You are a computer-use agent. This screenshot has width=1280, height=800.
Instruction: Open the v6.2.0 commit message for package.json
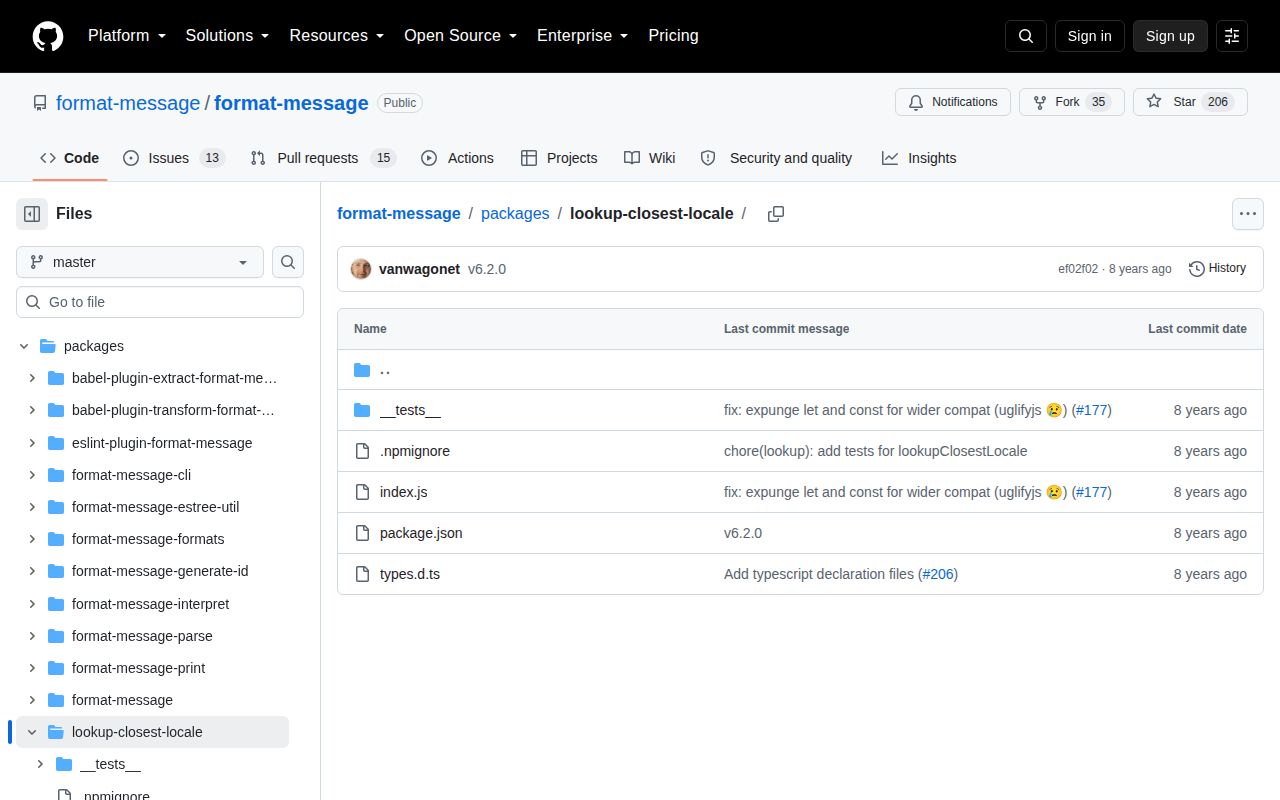[x=743, y=533]
